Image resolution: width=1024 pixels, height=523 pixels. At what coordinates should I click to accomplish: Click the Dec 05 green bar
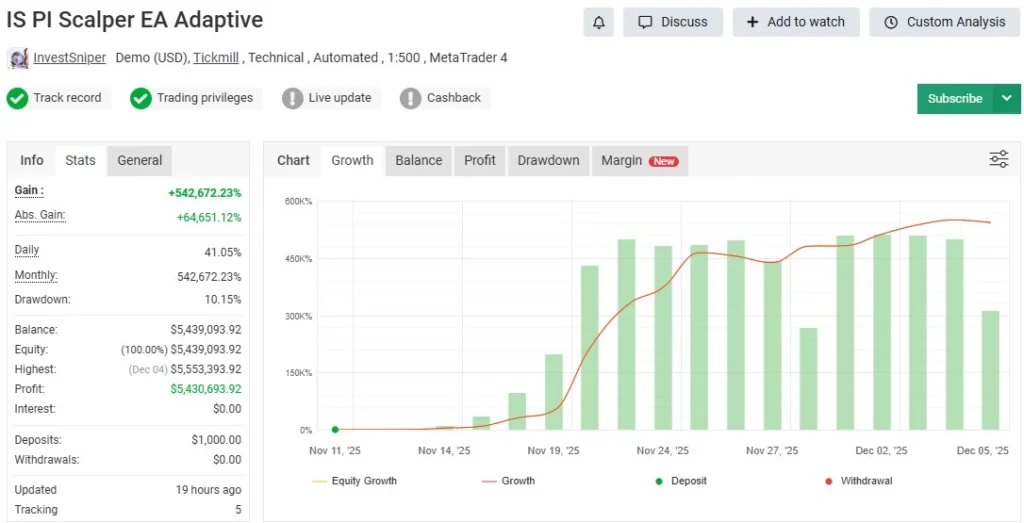[x=990, y=370]
